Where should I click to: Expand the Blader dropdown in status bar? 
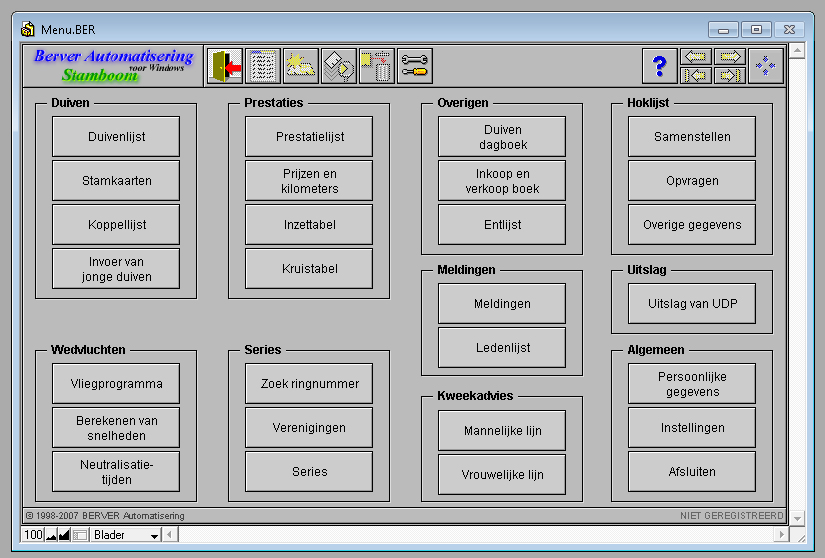click(154, 535)
